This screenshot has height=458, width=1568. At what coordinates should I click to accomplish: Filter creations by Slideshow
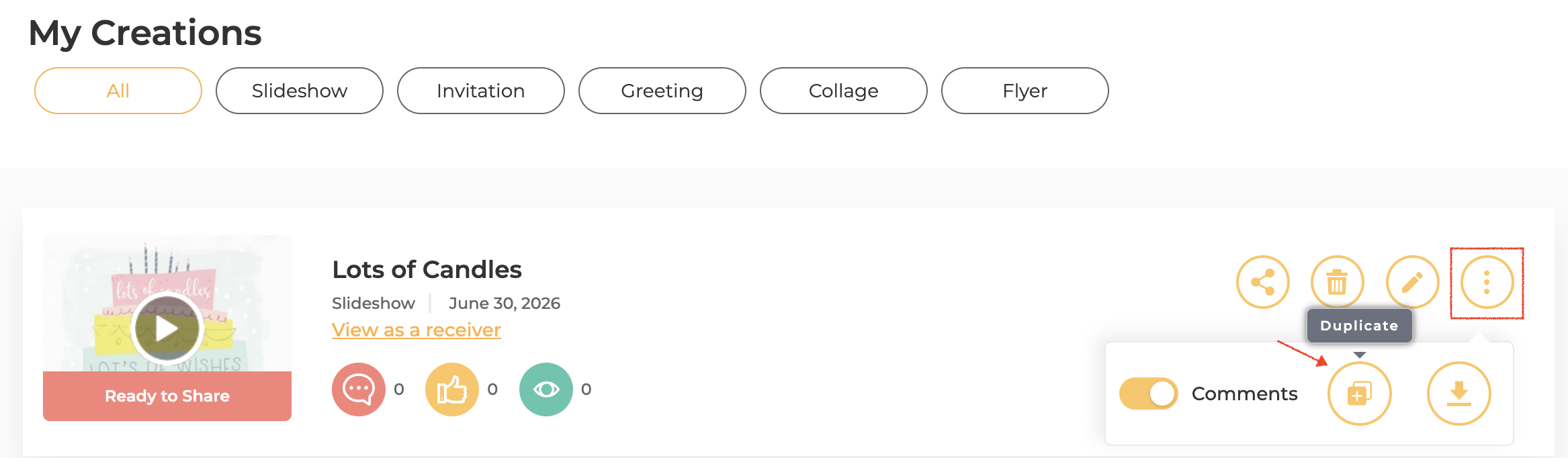[x=300, y=91]
